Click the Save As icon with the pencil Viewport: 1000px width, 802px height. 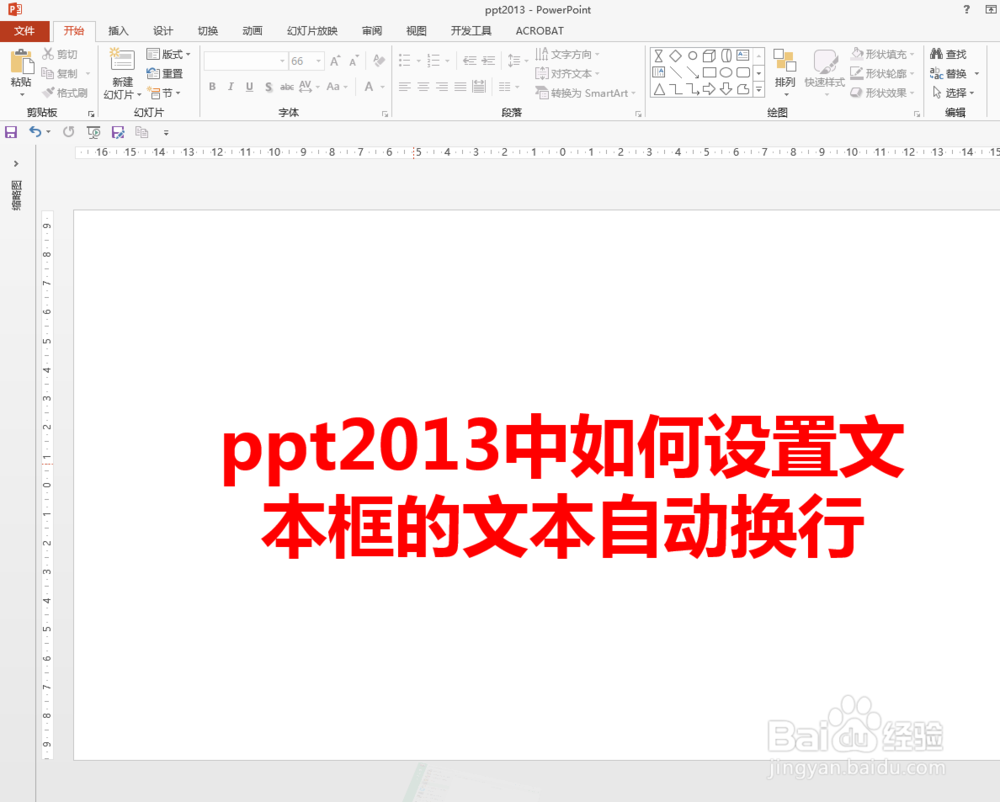click(118, 132)
